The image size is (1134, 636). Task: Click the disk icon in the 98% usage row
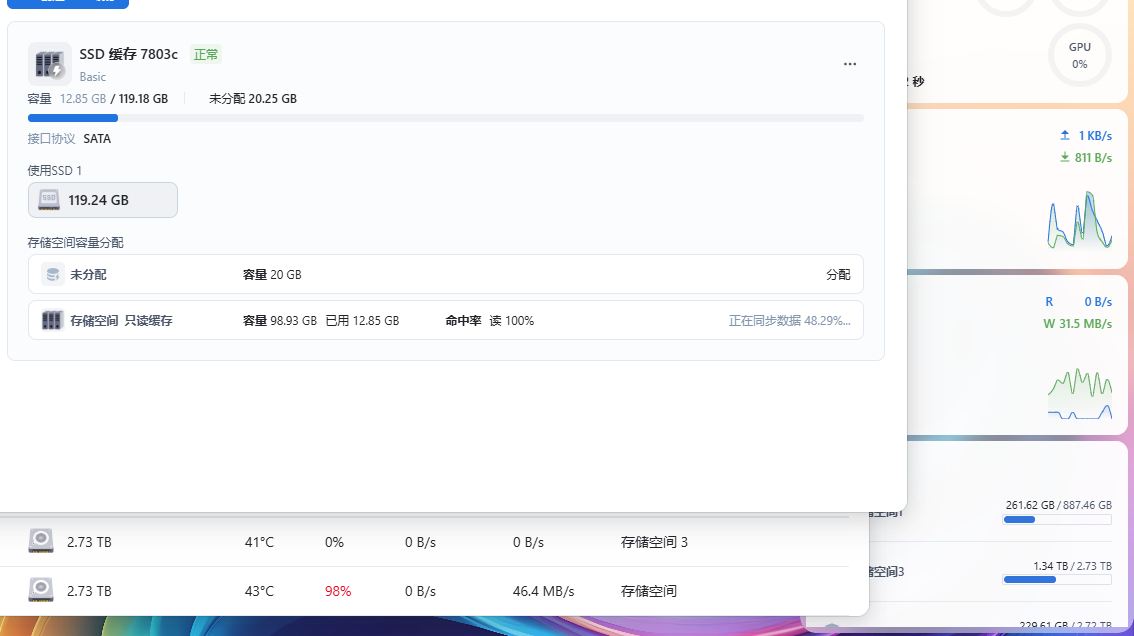click(x=40, y=590)
